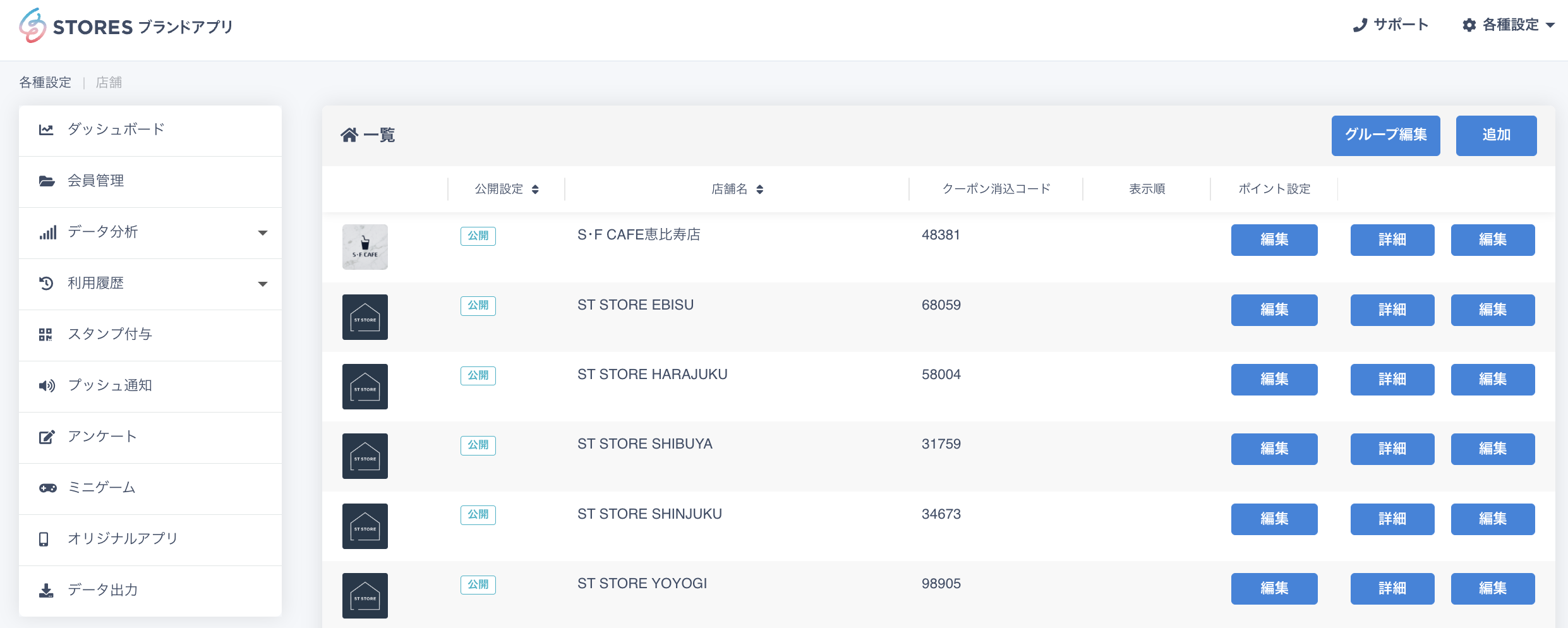Screen dimensions: 1568x628
Task: Click rightmost 編集 for ST STORE YOYOGI
Action: click(1493, 589)
